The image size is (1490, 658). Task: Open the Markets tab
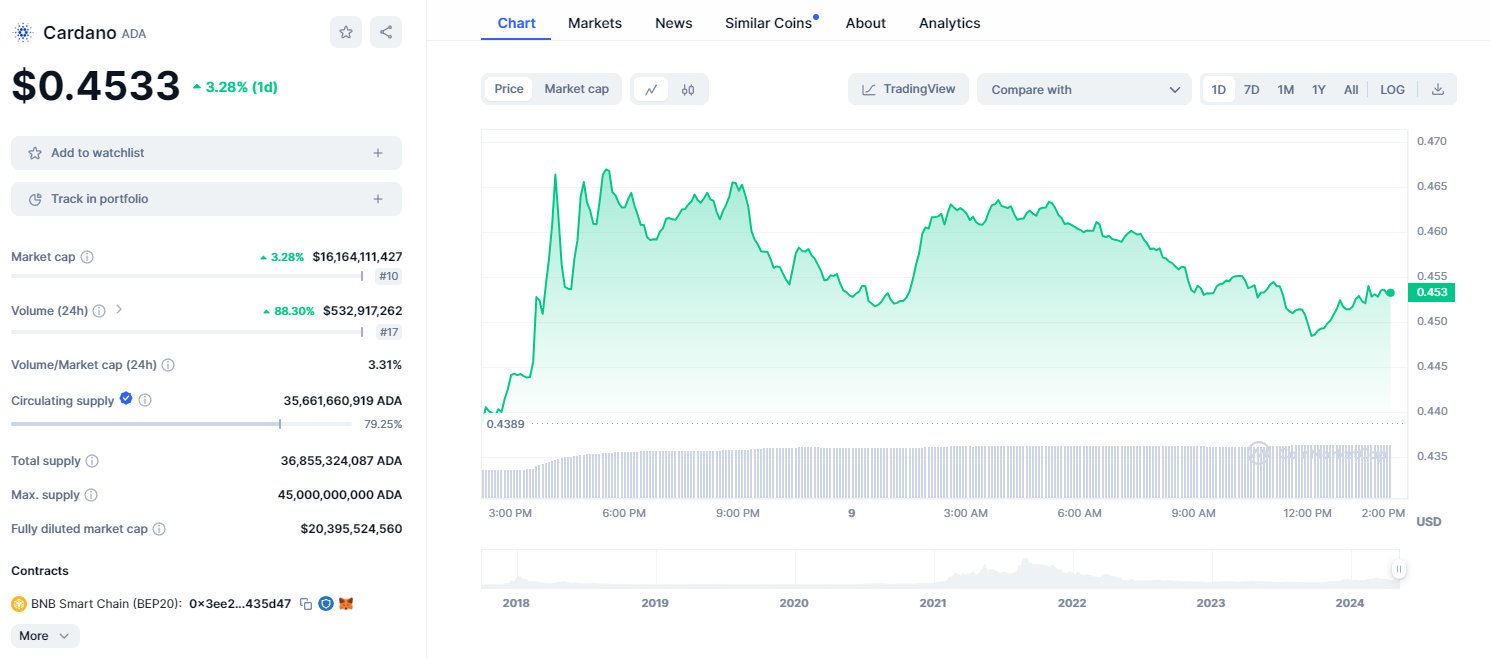pyautogui.click(x=594, y=23)
